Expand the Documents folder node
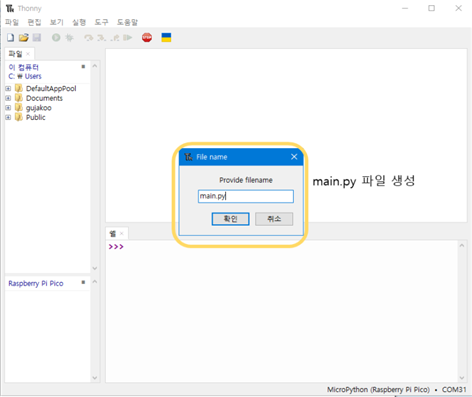 pyautogui.click(x=8, y=98)
